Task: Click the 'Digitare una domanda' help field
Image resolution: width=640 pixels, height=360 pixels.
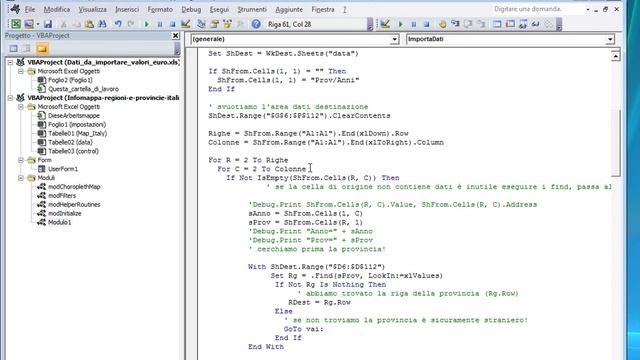Action: (538, 9)
